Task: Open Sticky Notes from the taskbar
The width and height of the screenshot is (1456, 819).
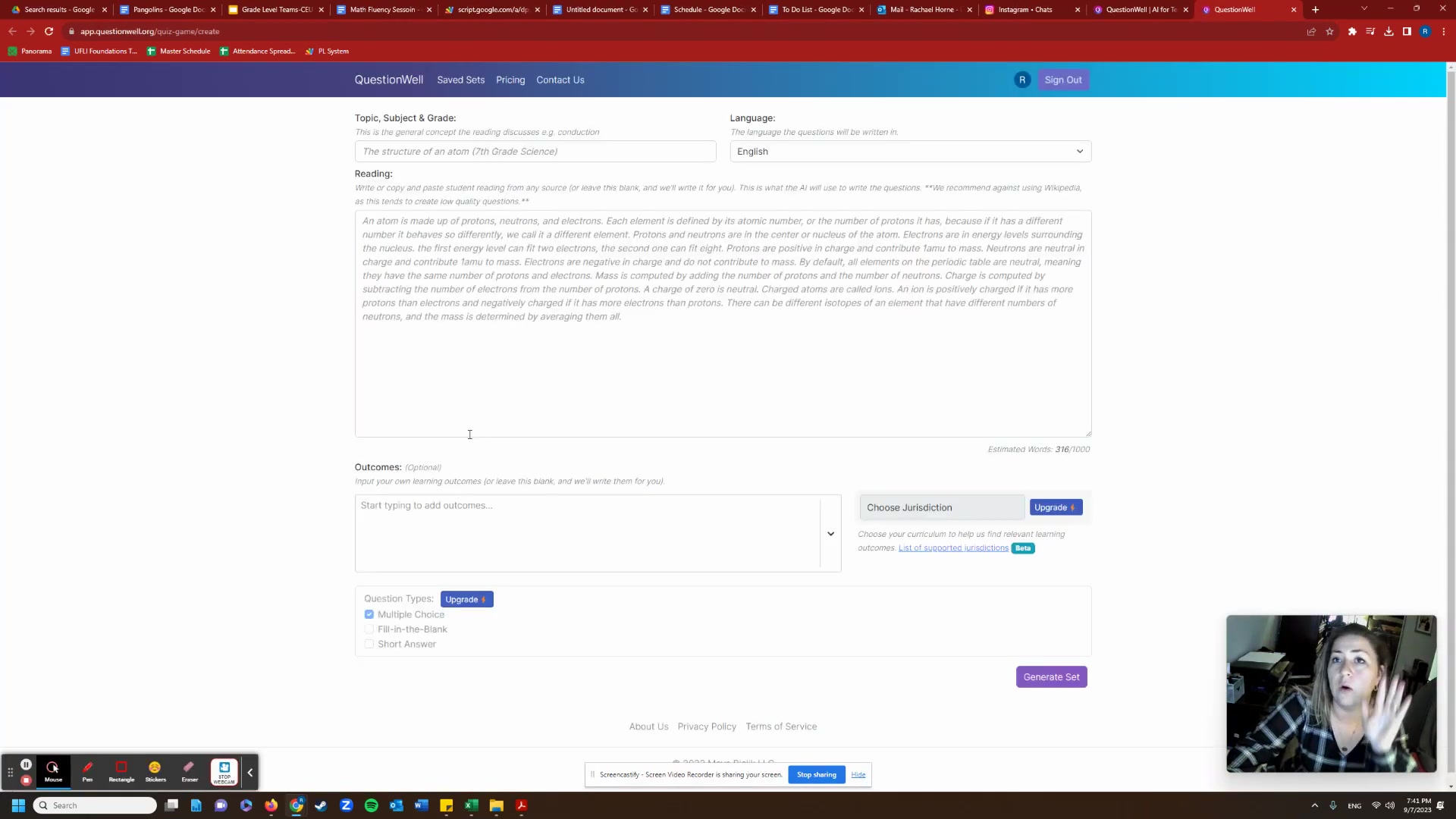Action: (x=447, y=805)
